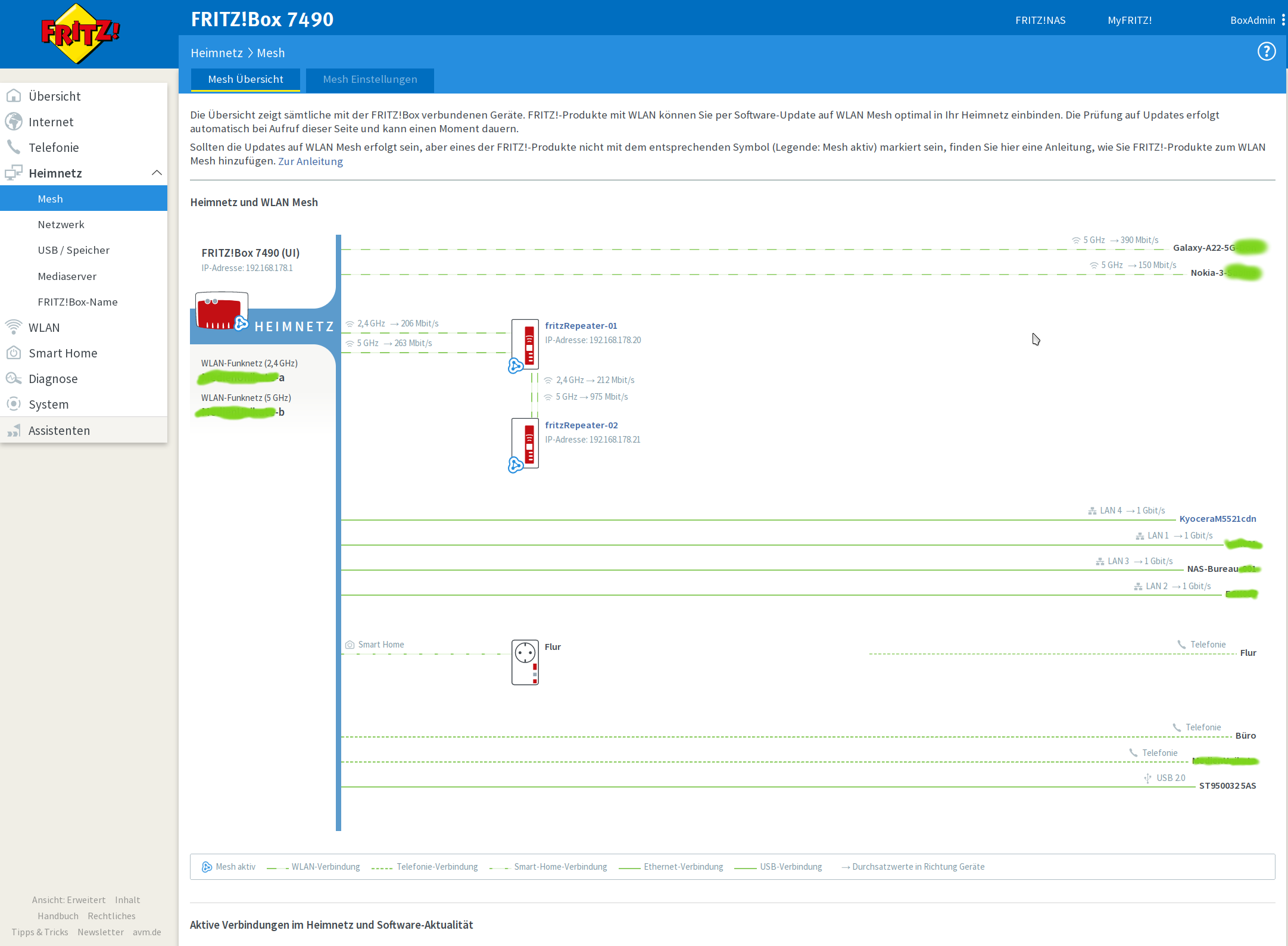The height and width of the screenshot is (946, 1288).
Task: Open the MyFRITZ! link in the header
Action: click(1129, 20)
